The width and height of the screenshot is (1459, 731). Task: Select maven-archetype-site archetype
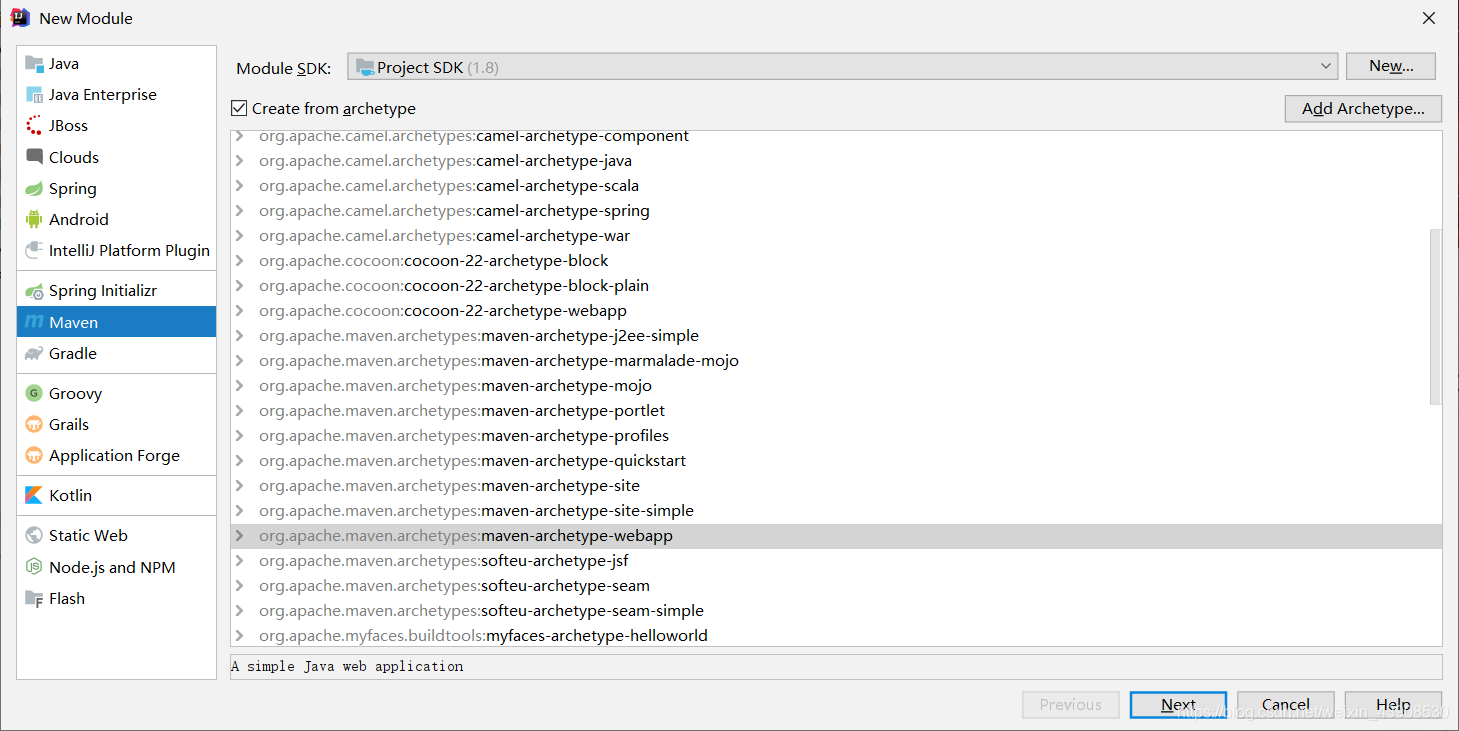pyautogui.click(x=836, y=486)
